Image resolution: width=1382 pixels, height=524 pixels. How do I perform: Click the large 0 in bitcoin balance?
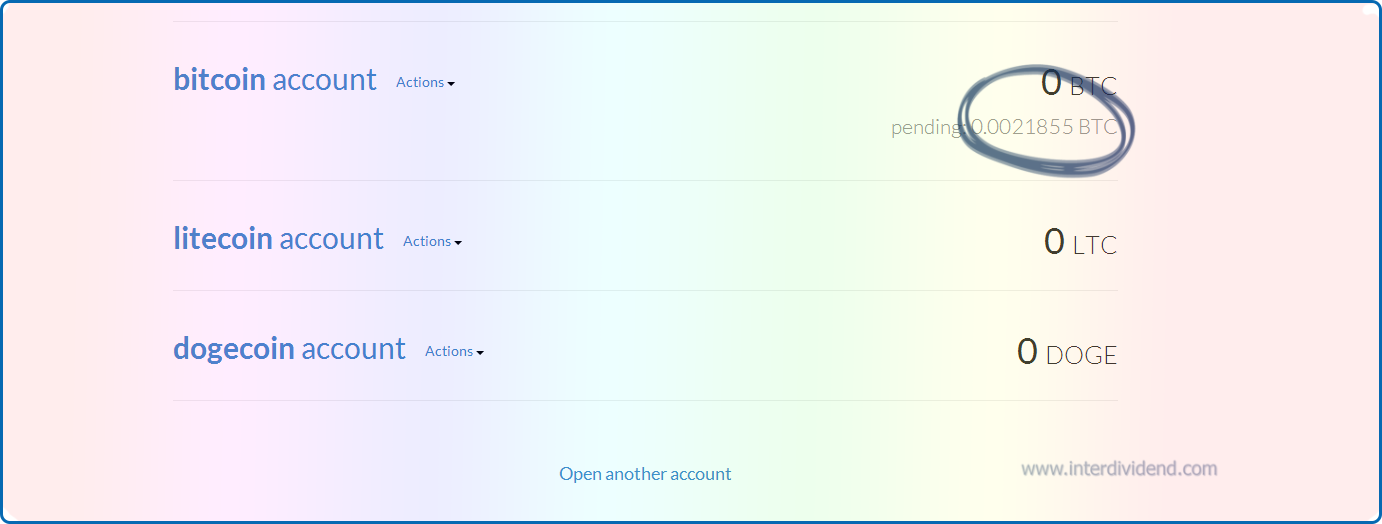click(1050, 83)
